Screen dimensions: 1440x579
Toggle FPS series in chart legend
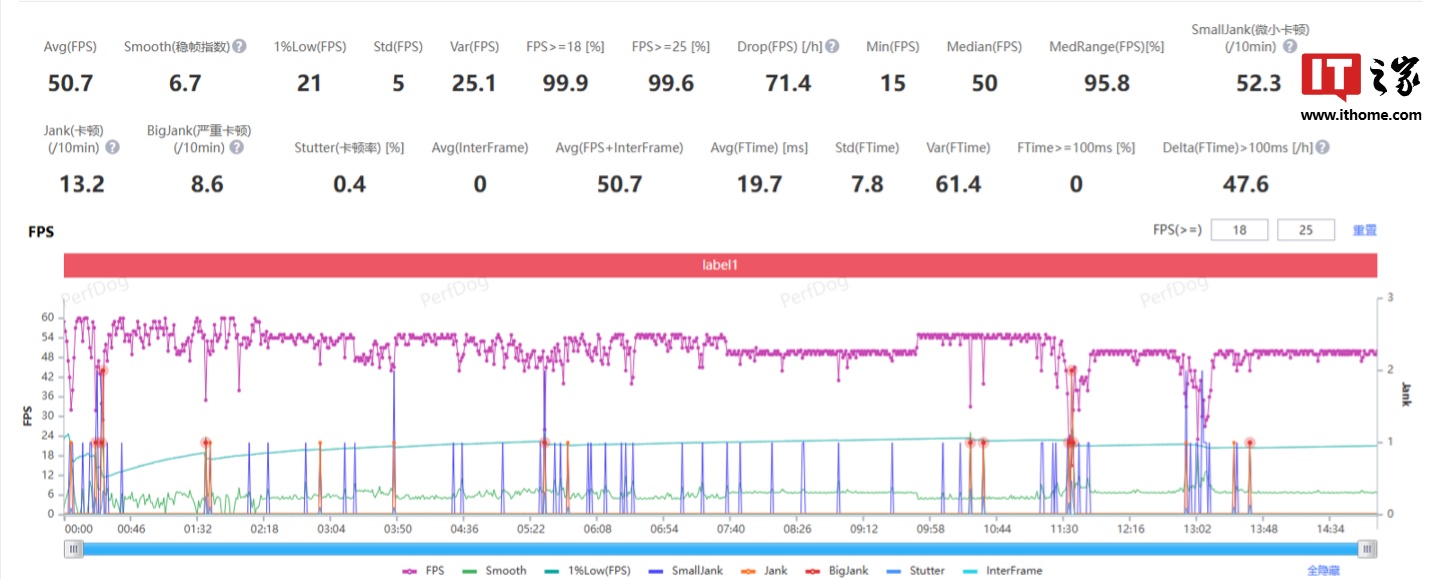(x=423, y=570)
